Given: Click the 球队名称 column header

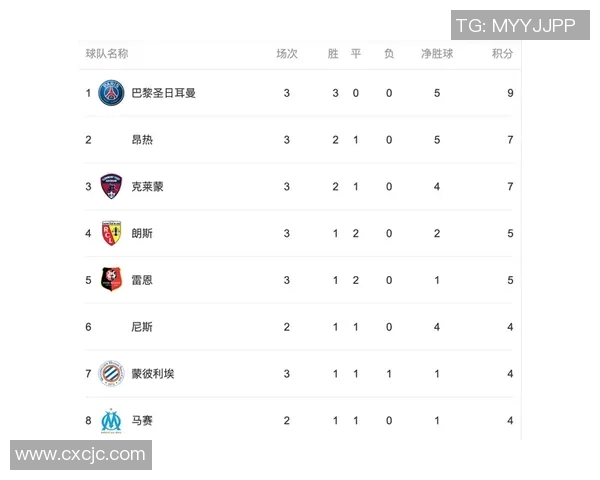Looking at the screenshot, I should (x=107, y=54).
